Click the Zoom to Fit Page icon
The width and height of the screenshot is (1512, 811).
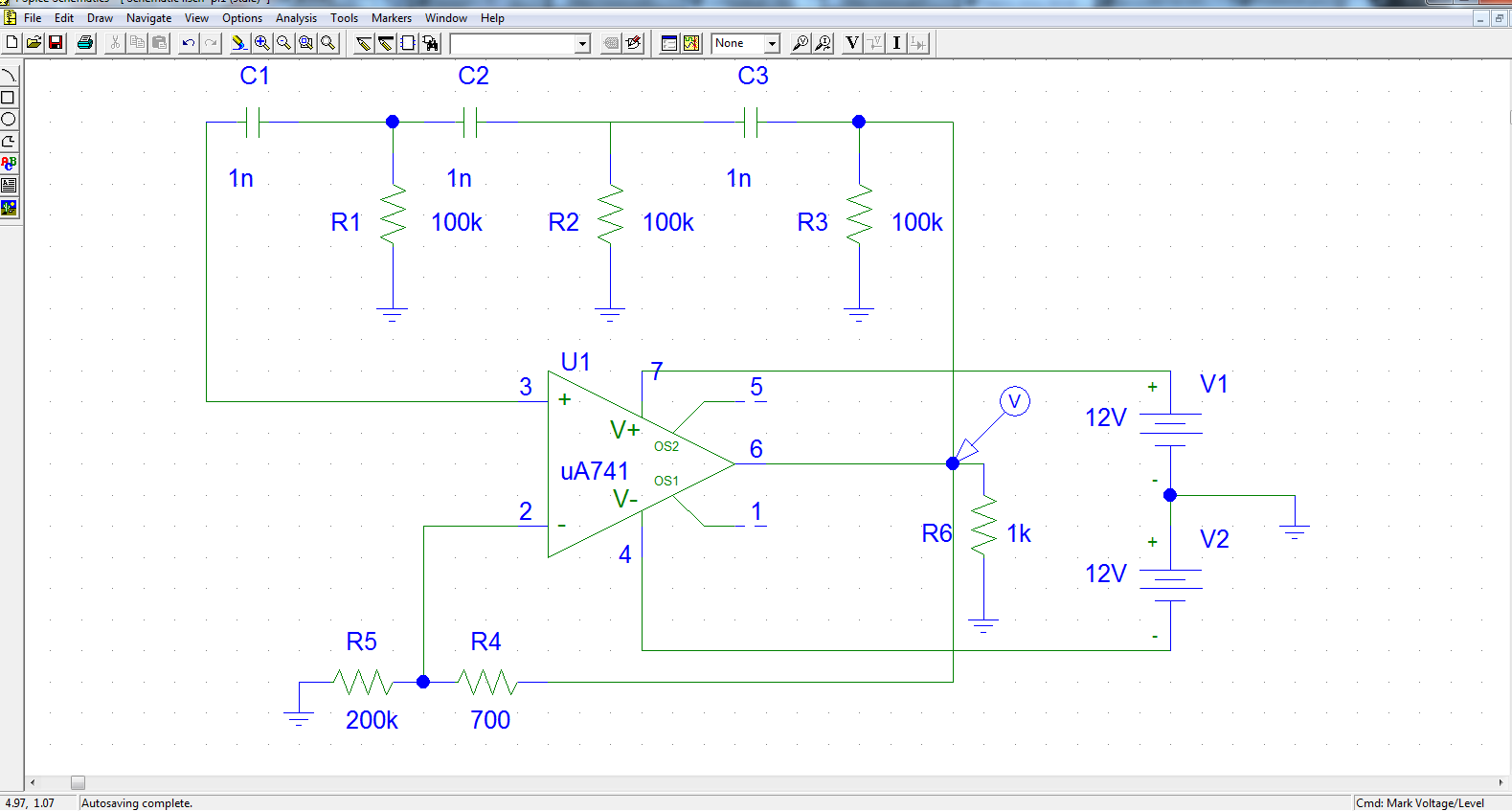click(327, 43)
